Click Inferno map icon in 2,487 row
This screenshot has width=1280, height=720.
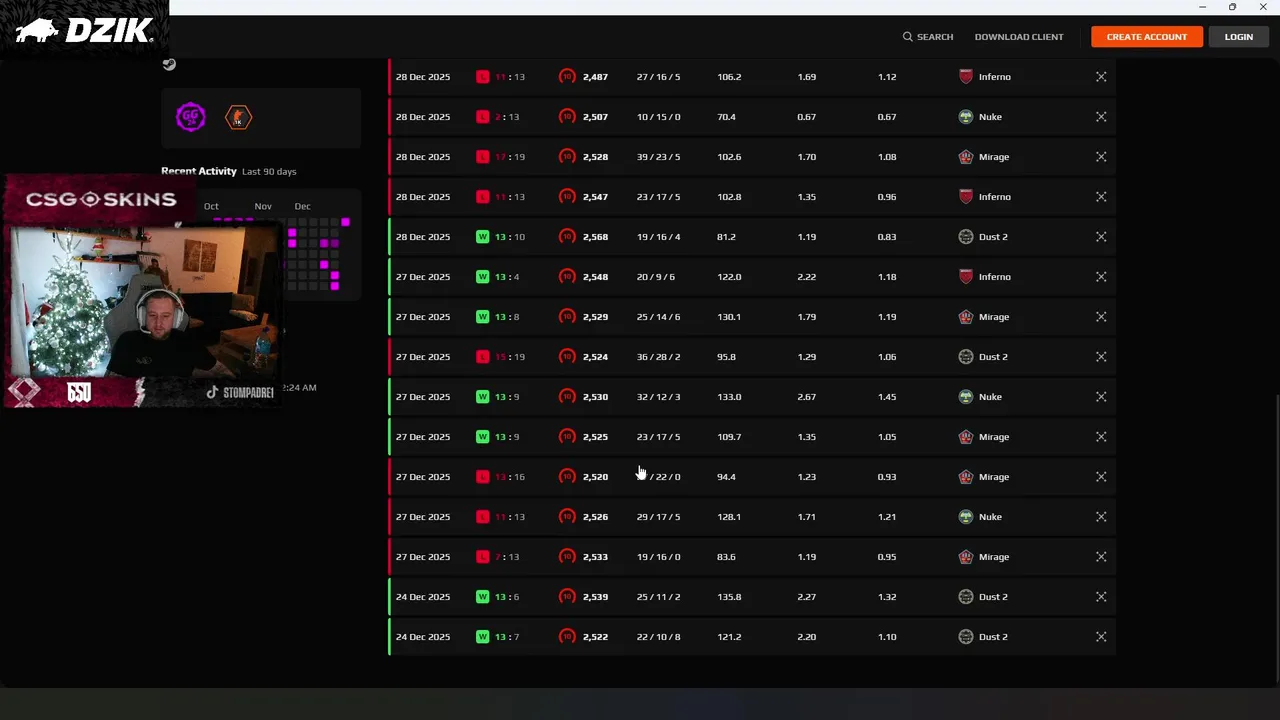click(966, 77)
